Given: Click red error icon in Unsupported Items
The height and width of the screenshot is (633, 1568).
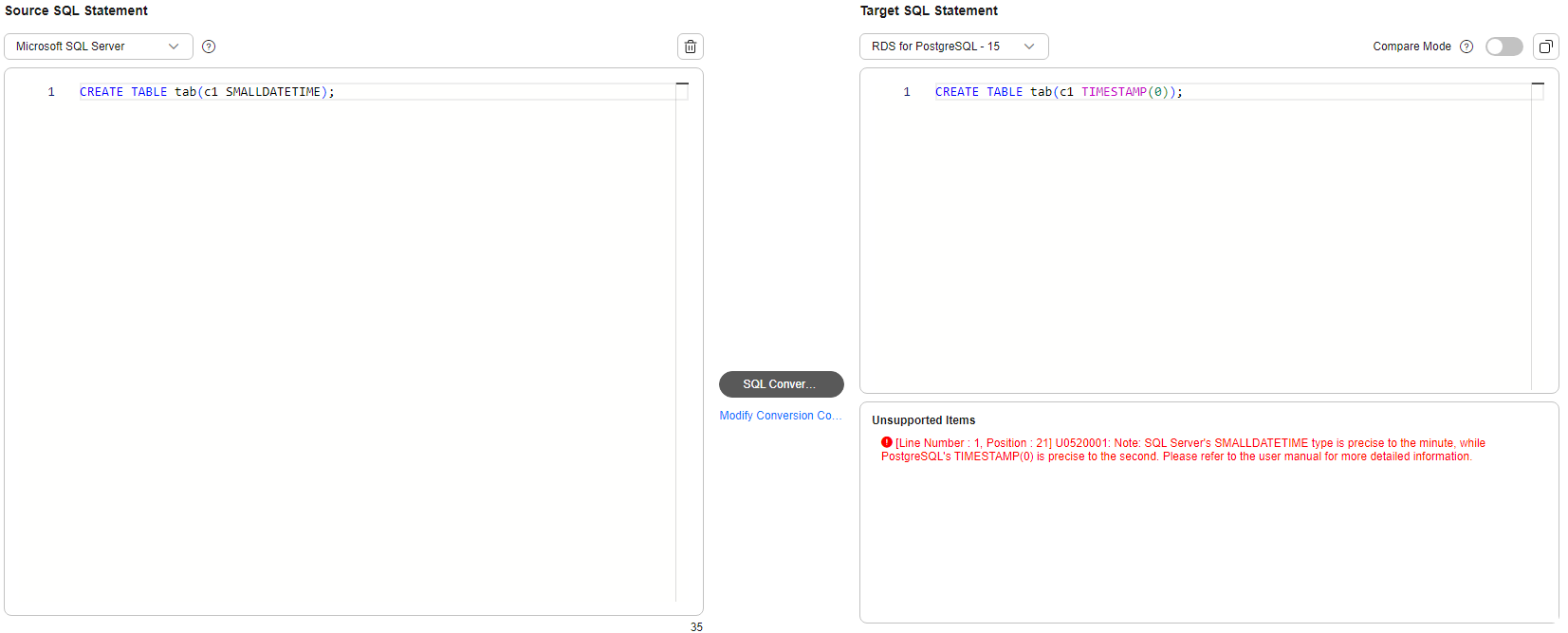Looking at the screenshot, I should tap(887, 442).
